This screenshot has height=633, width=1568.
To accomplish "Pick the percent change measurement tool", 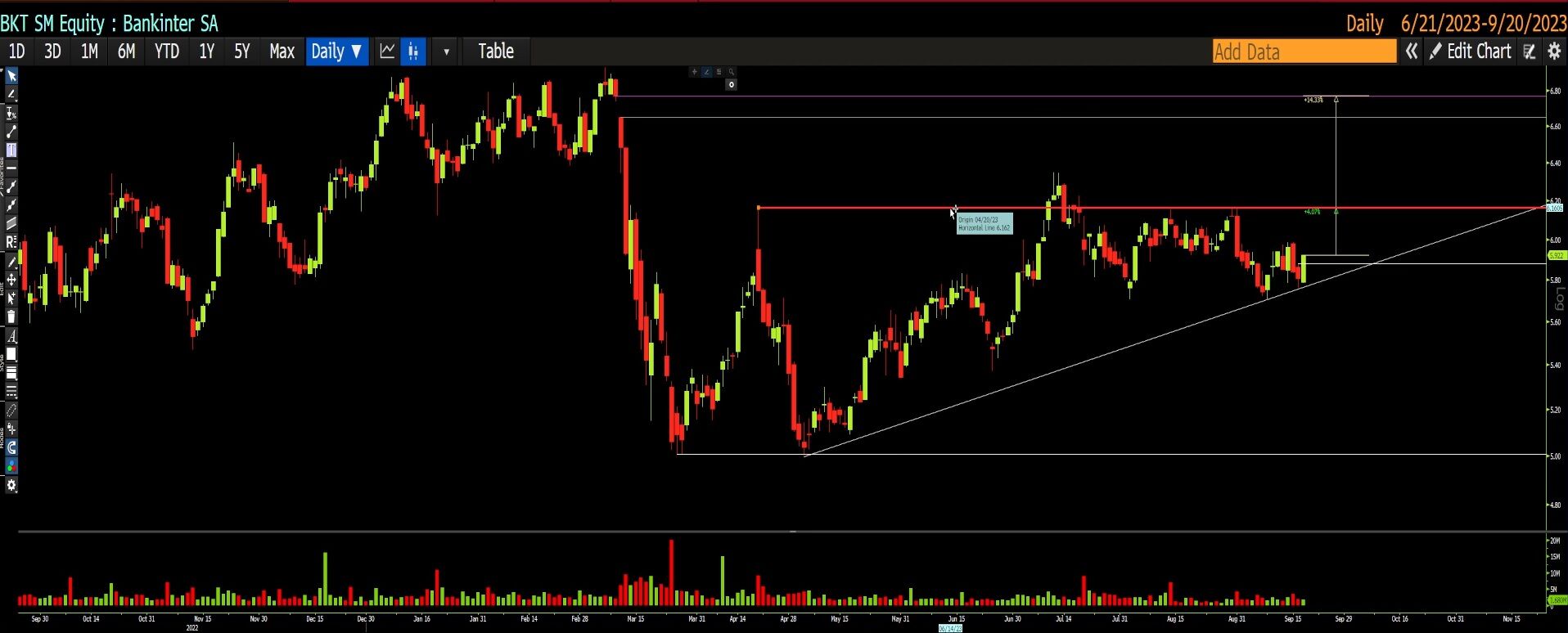I will [x=11, y=114].
